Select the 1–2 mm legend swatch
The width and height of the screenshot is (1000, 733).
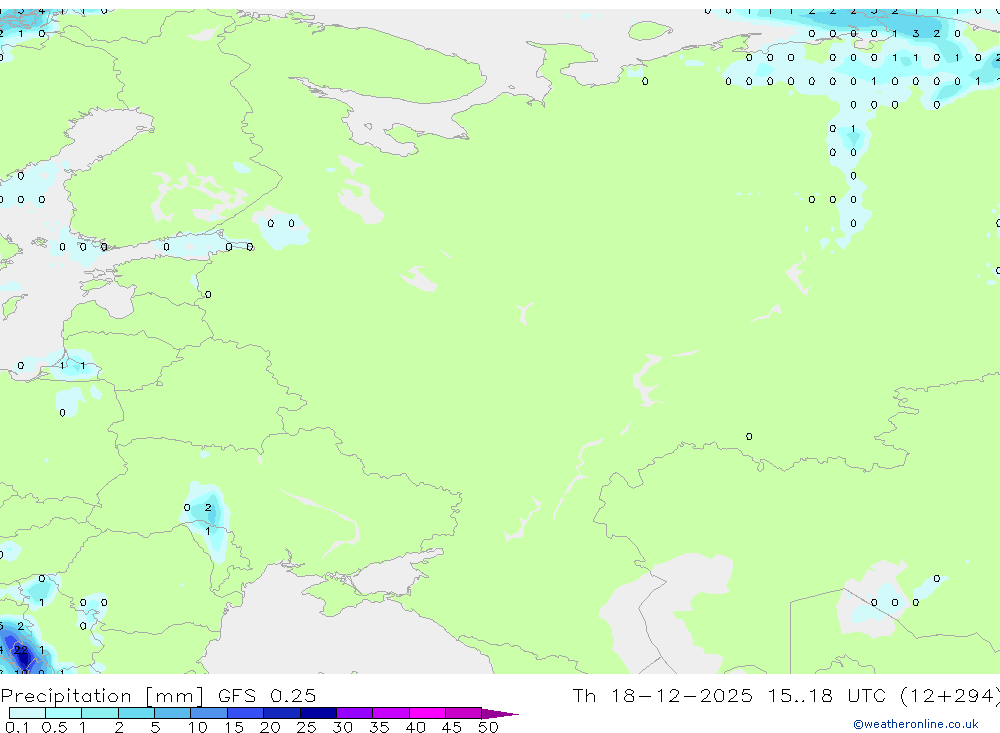(x=99, y=713)
